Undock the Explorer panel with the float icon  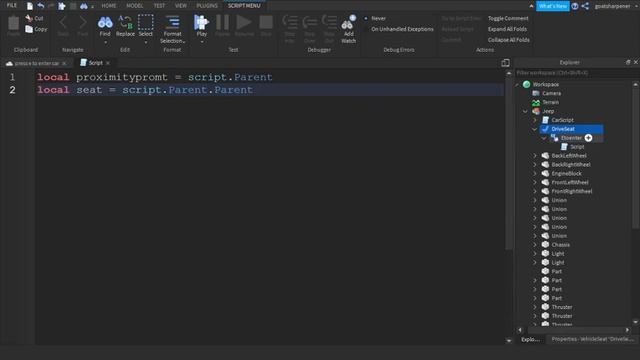pos(628,62)
